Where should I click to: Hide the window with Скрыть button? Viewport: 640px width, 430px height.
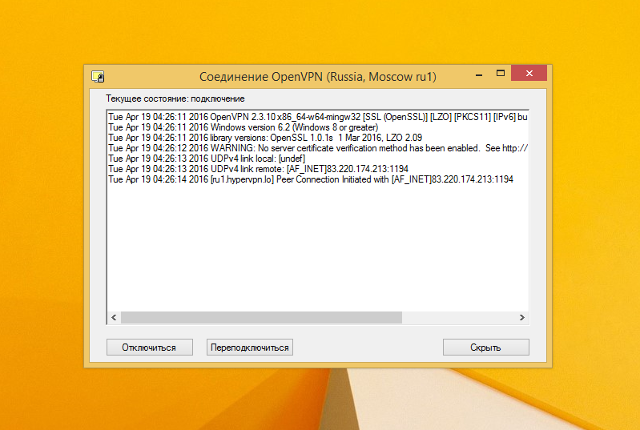(x=486, y=348)
